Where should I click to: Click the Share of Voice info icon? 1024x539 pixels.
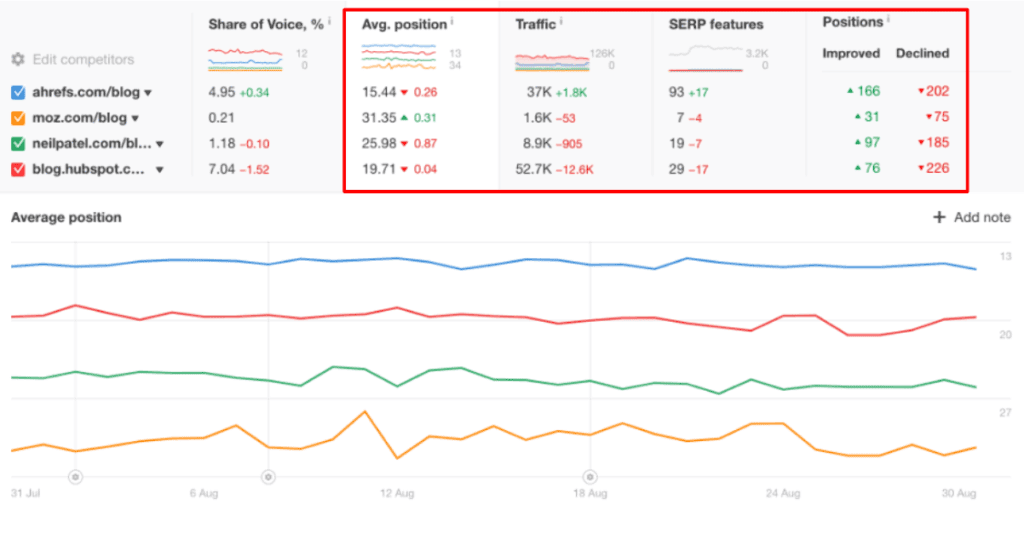click(328, 21)
